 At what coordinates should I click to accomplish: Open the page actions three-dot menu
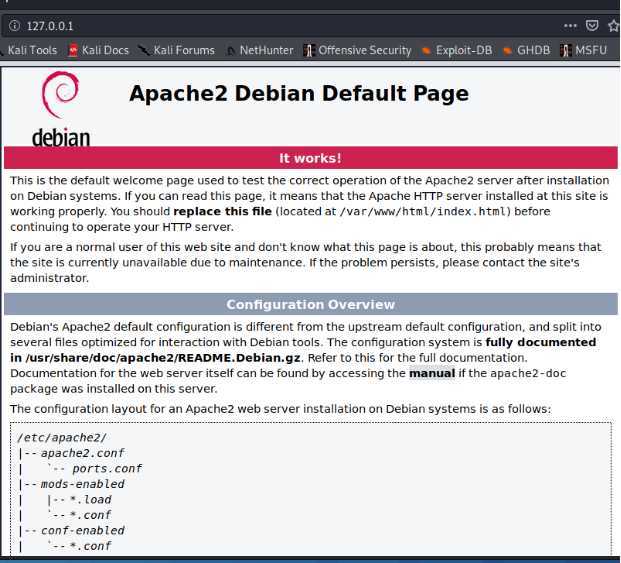click(x=570, y=26)
